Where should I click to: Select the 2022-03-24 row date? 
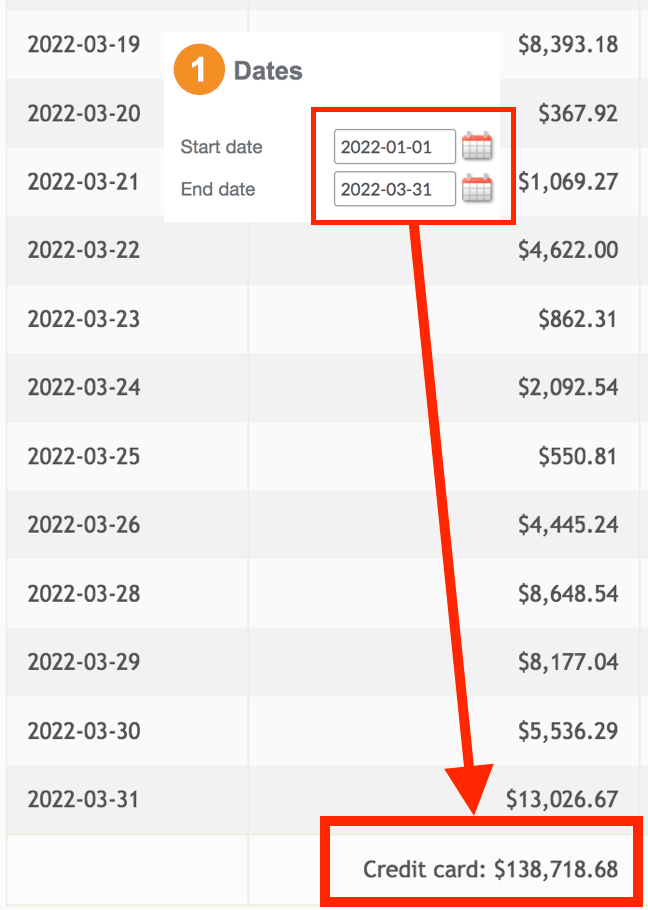84,387
